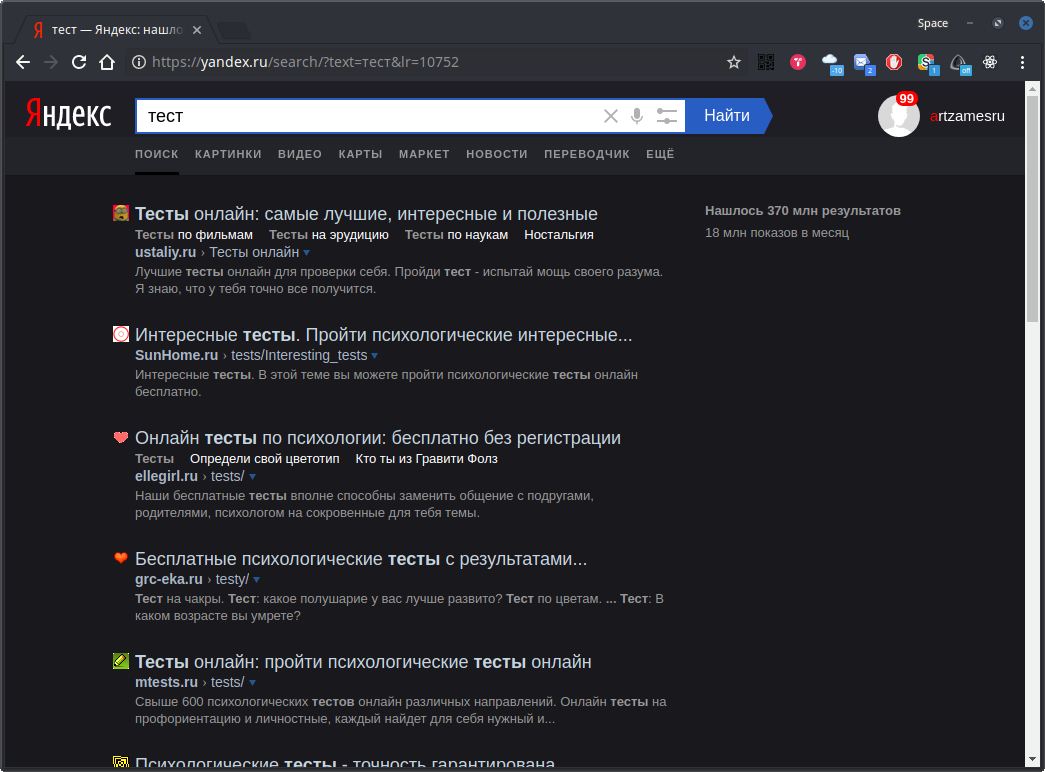This screenshot has height=772, width=1045.
Task: Expand grc-eka.ru result dropdown arrow
Action: pos(257,580)
